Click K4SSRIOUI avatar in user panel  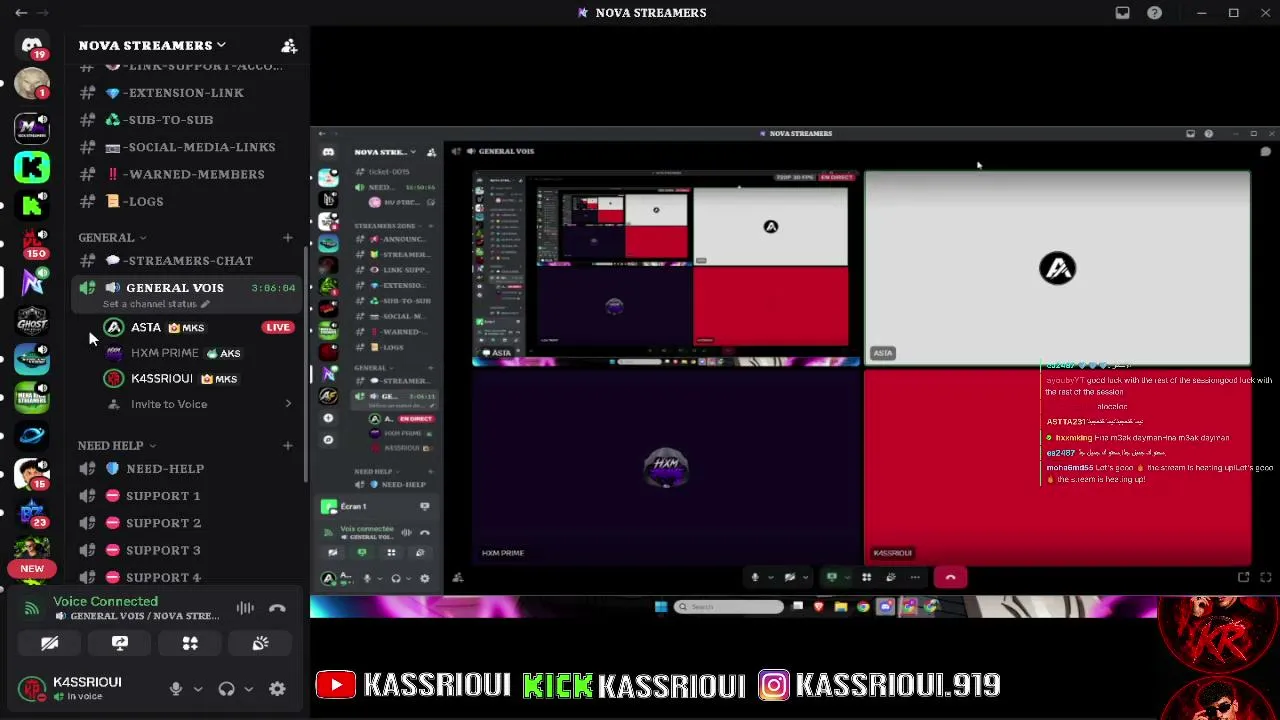[32, 689]
